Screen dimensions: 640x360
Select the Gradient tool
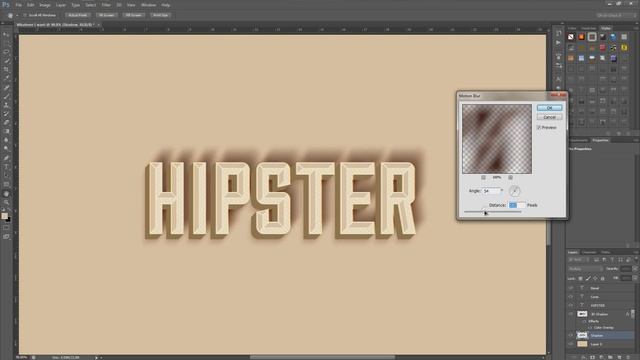click(x=6, y=131)
